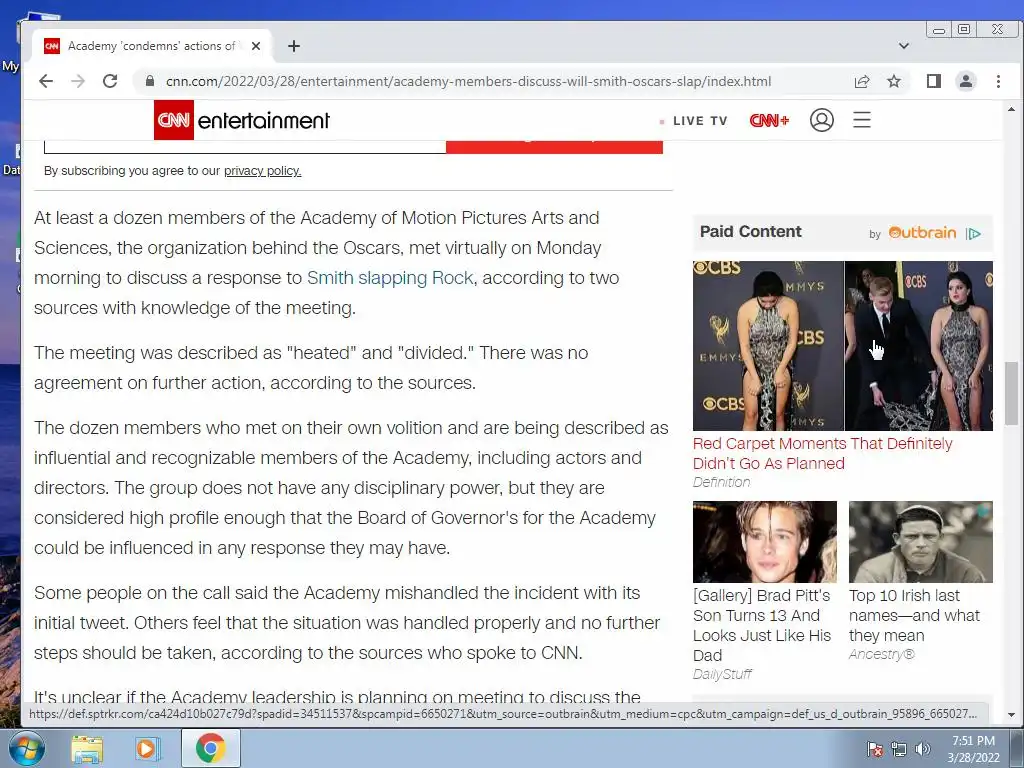Click the browser forward arrow

[78, 81]
